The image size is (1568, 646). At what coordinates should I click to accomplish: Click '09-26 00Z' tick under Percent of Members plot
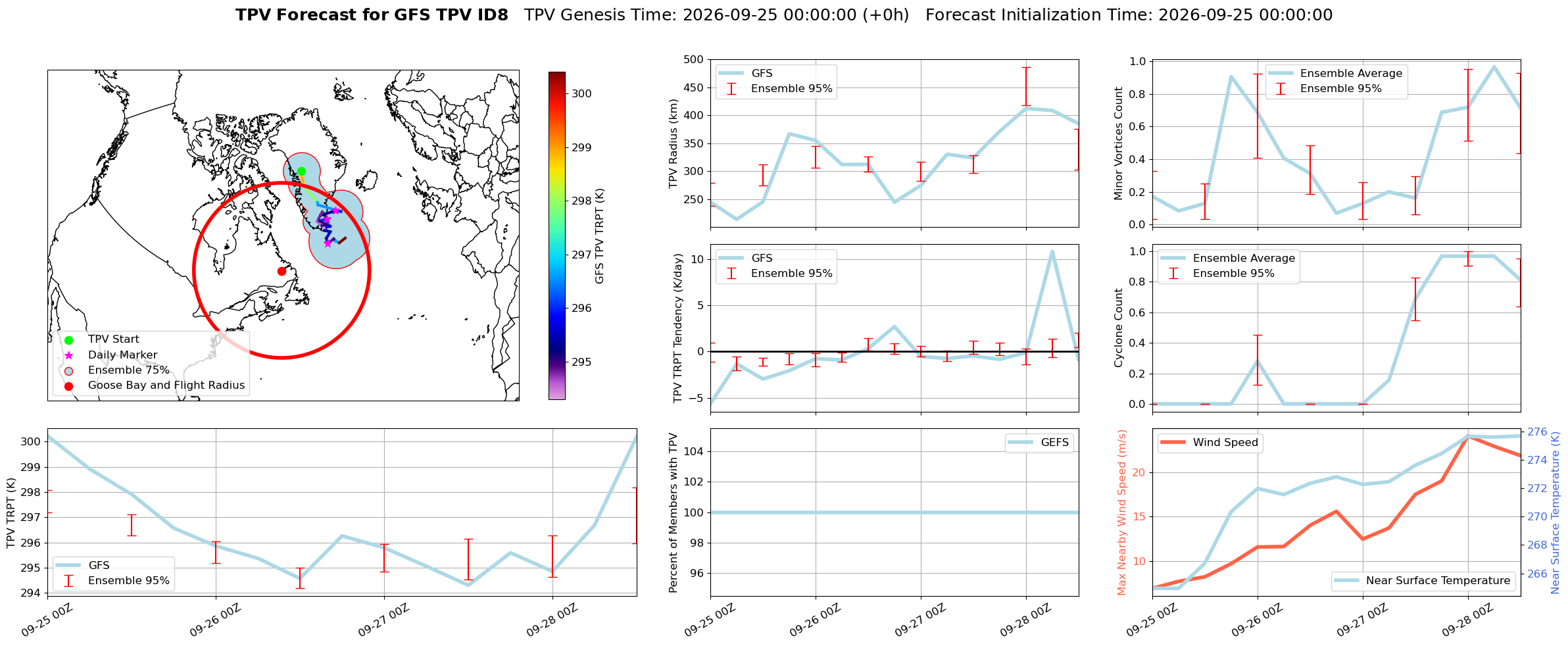(816, 620)
